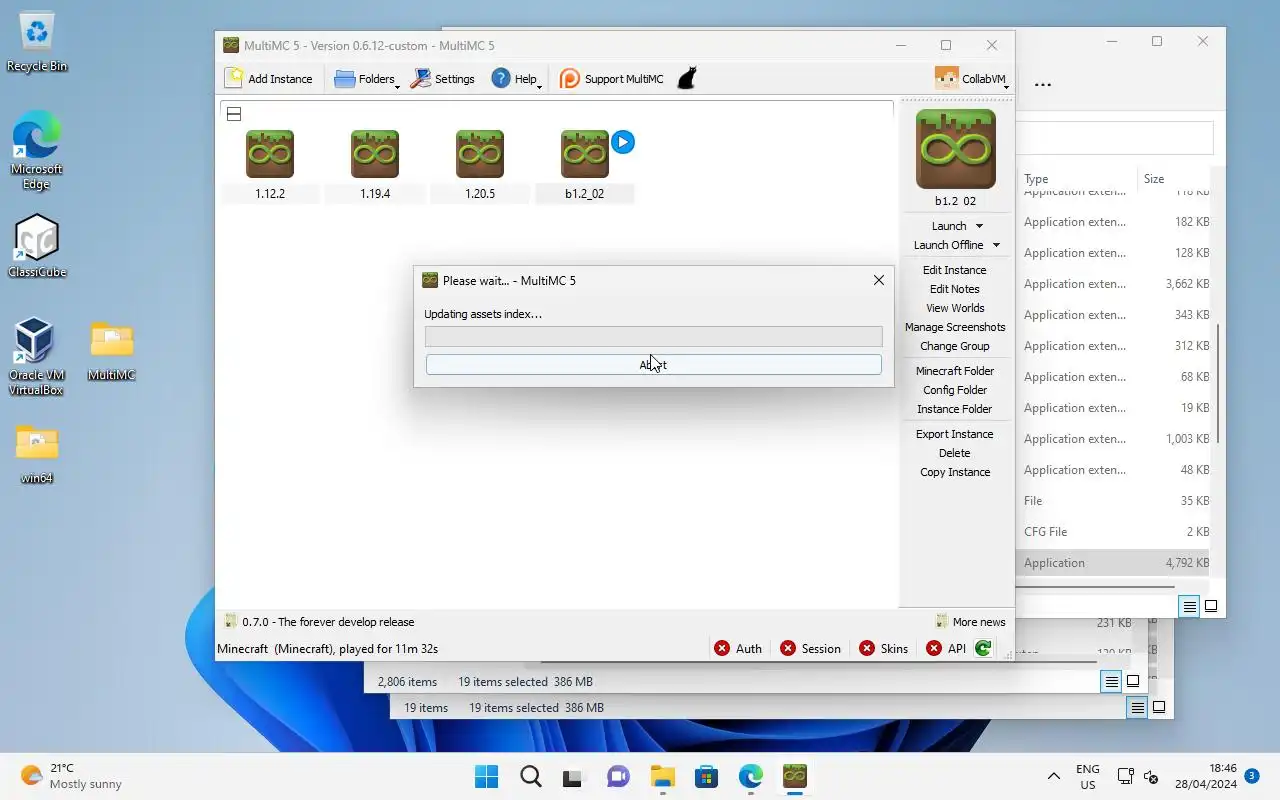Click Launch Offline in the sidebar

coord(948,245)
